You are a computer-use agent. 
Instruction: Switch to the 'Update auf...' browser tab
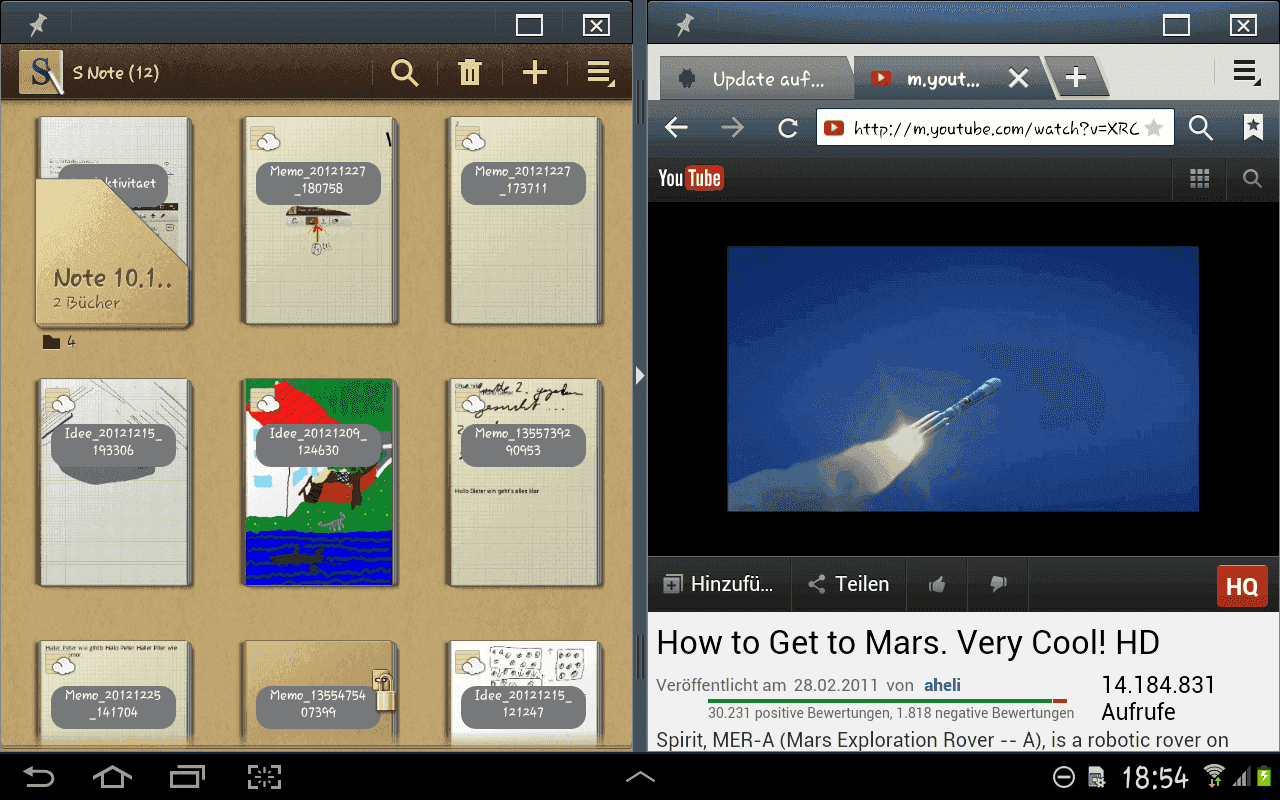click(755, 78)
